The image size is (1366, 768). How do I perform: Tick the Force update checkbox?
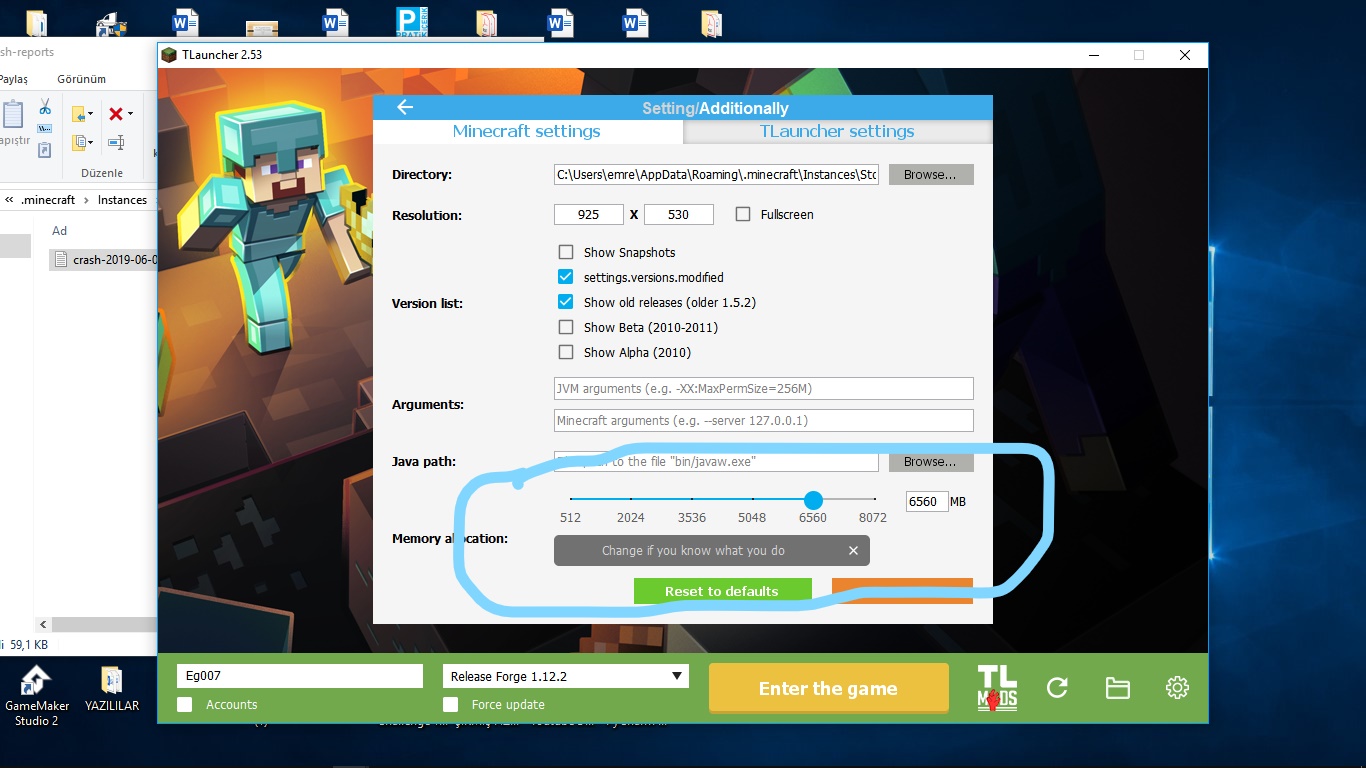(x=450, y=705)
